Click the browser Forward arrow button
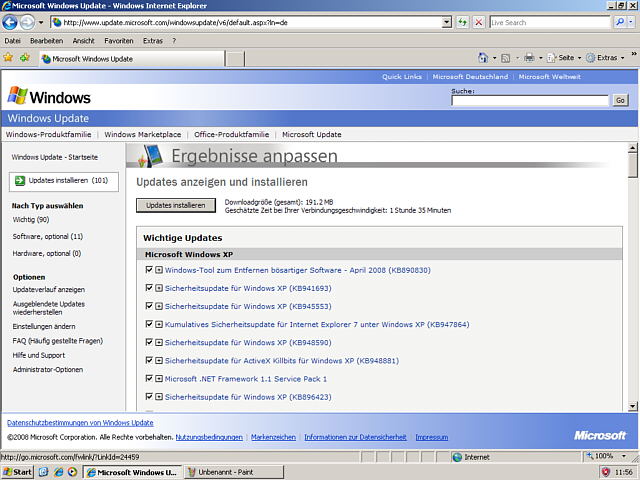 [x=27, y=22]
